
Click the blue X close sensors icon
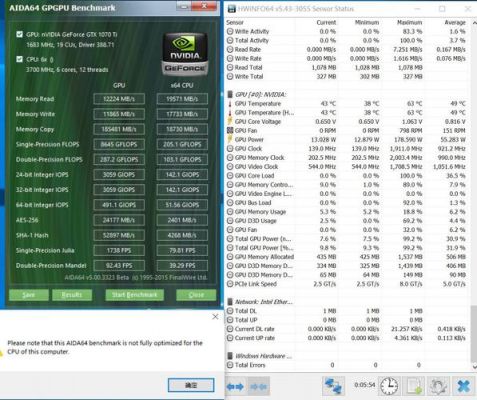point(464,386)
